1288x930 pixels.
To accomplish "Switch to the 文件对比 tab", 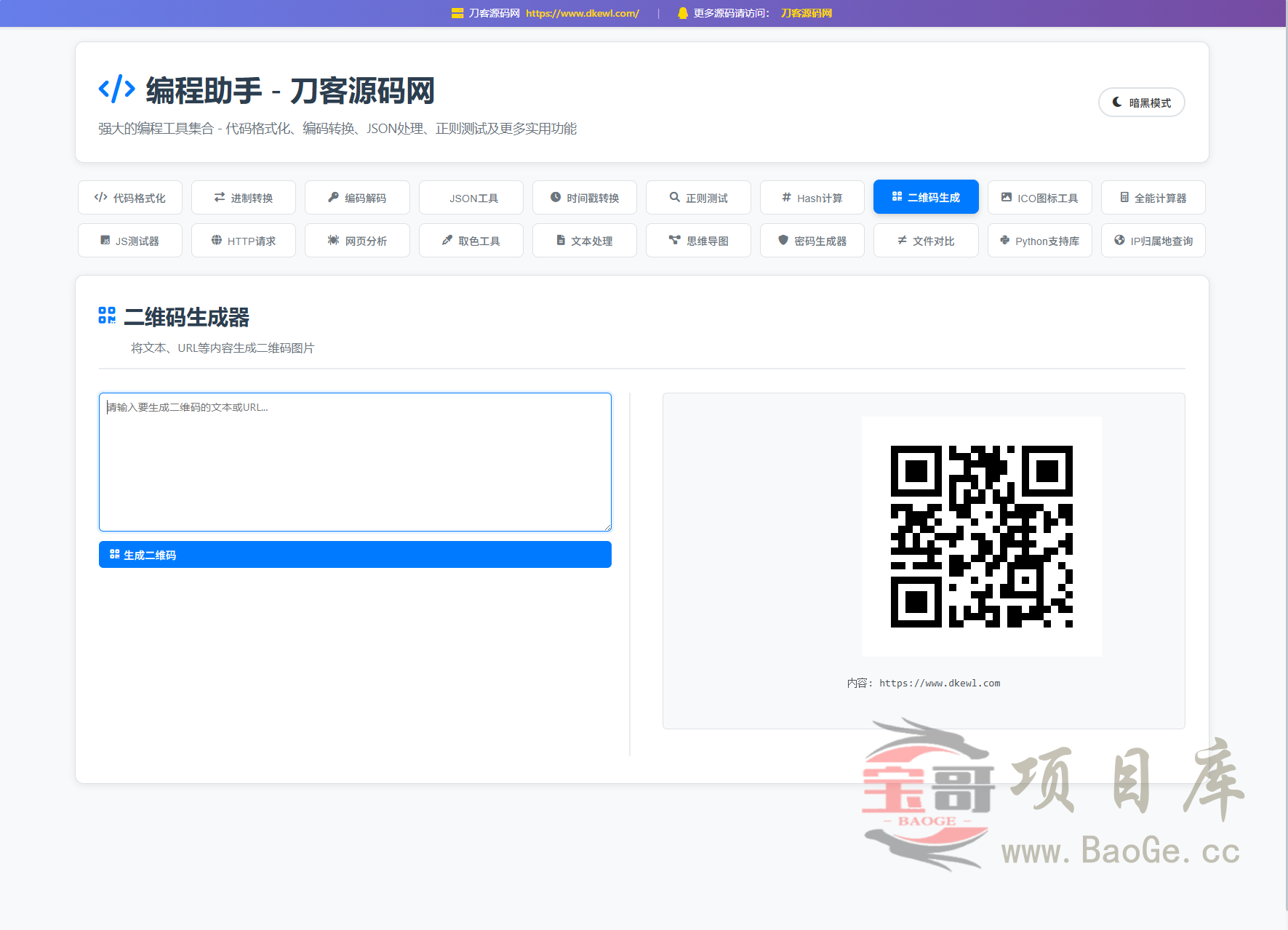I will point(926,241).
